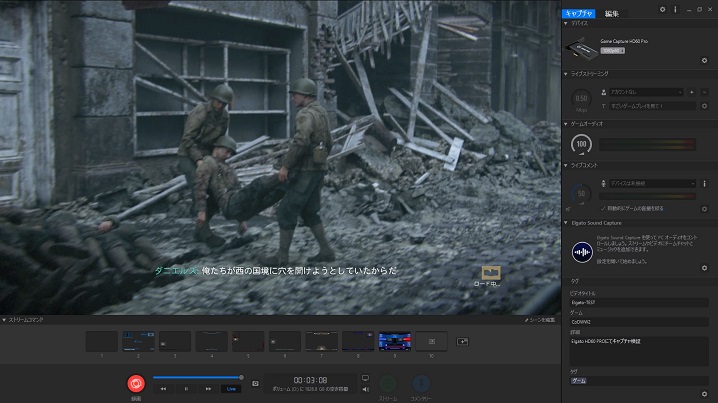Select stream command scene 1

tap(102, 342)
